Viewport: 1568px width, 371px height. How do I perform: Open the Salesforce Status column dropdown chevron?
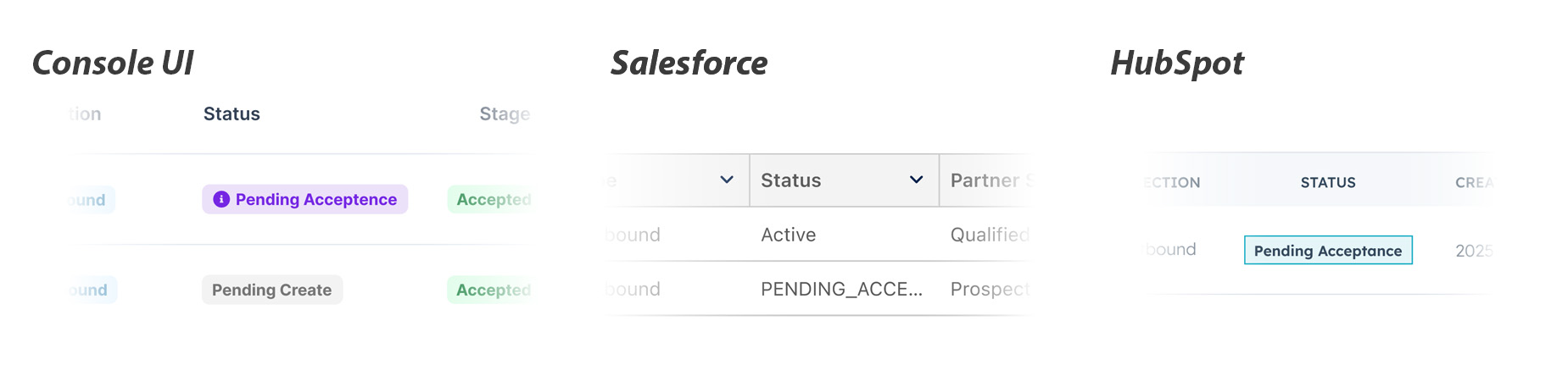(x=916, y=180)
